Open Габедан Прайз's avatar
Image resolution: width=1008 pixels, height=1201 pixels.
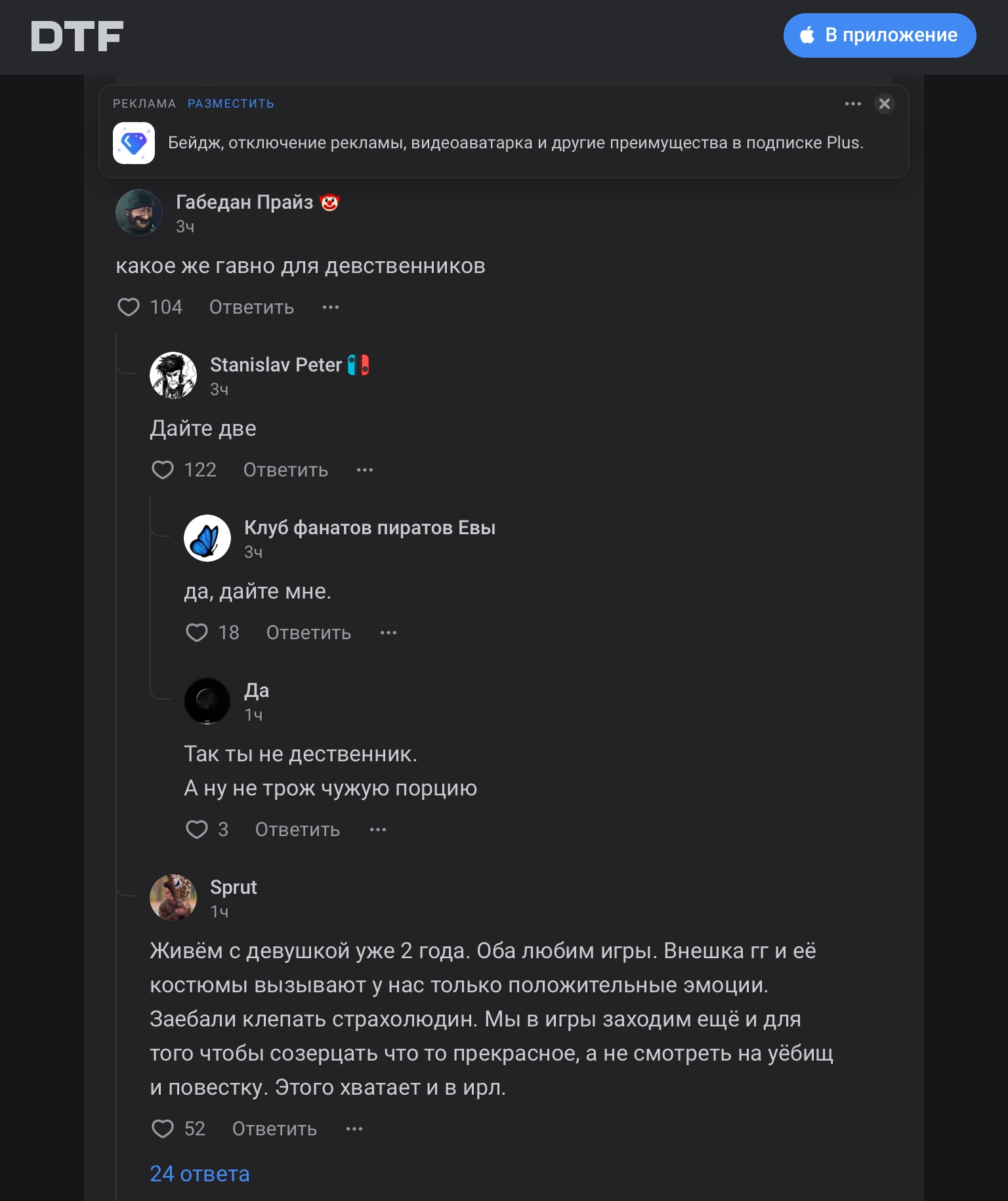(139, 213)
